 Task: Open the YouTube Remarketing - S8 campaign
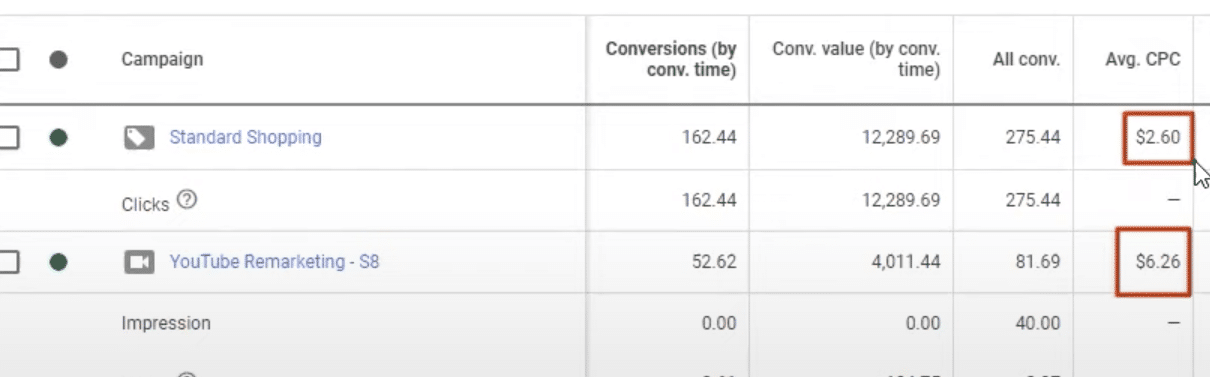[x=274, y=262]
